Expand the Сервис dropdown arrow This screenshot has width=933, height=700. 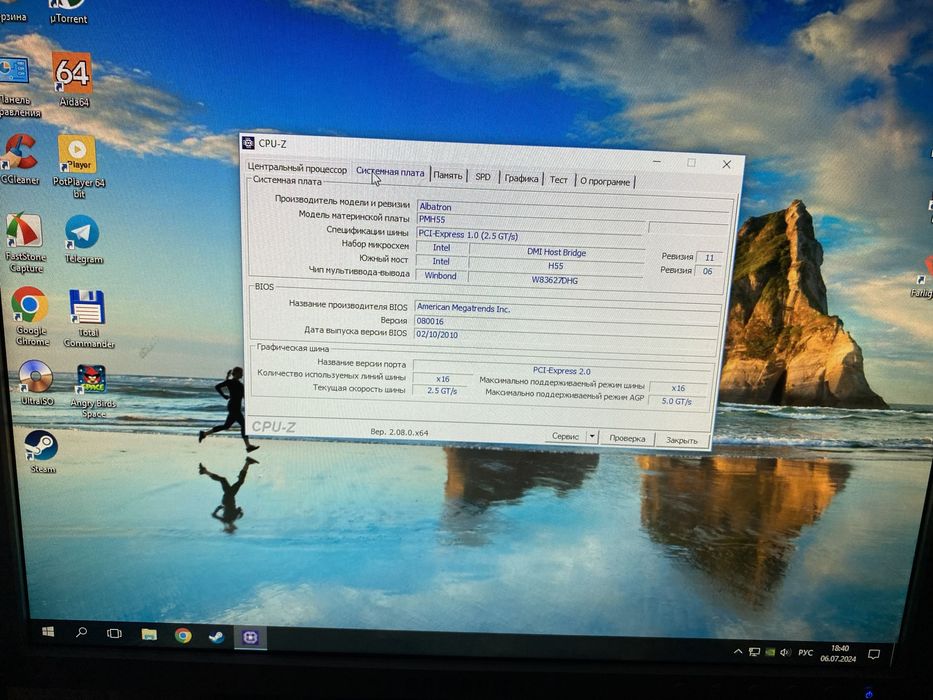[x=592, y=437]
